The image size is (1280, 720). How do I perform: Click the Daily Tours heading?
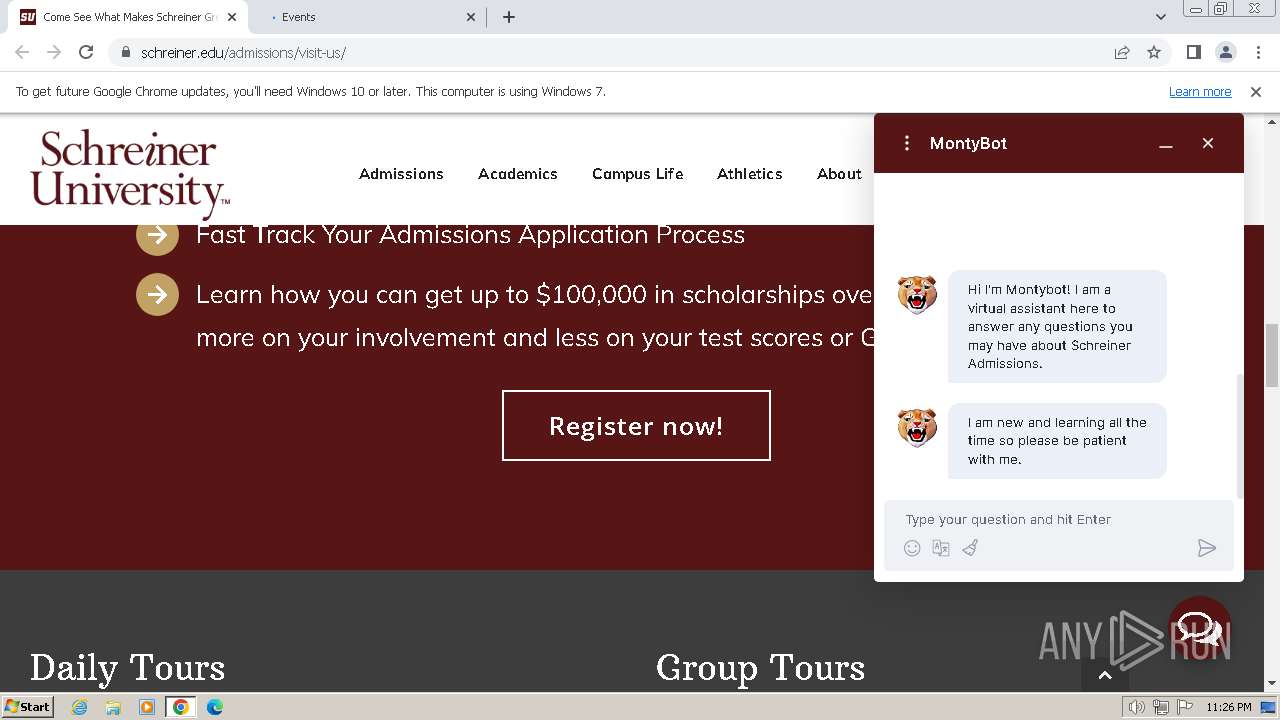[x=127, y=667]
